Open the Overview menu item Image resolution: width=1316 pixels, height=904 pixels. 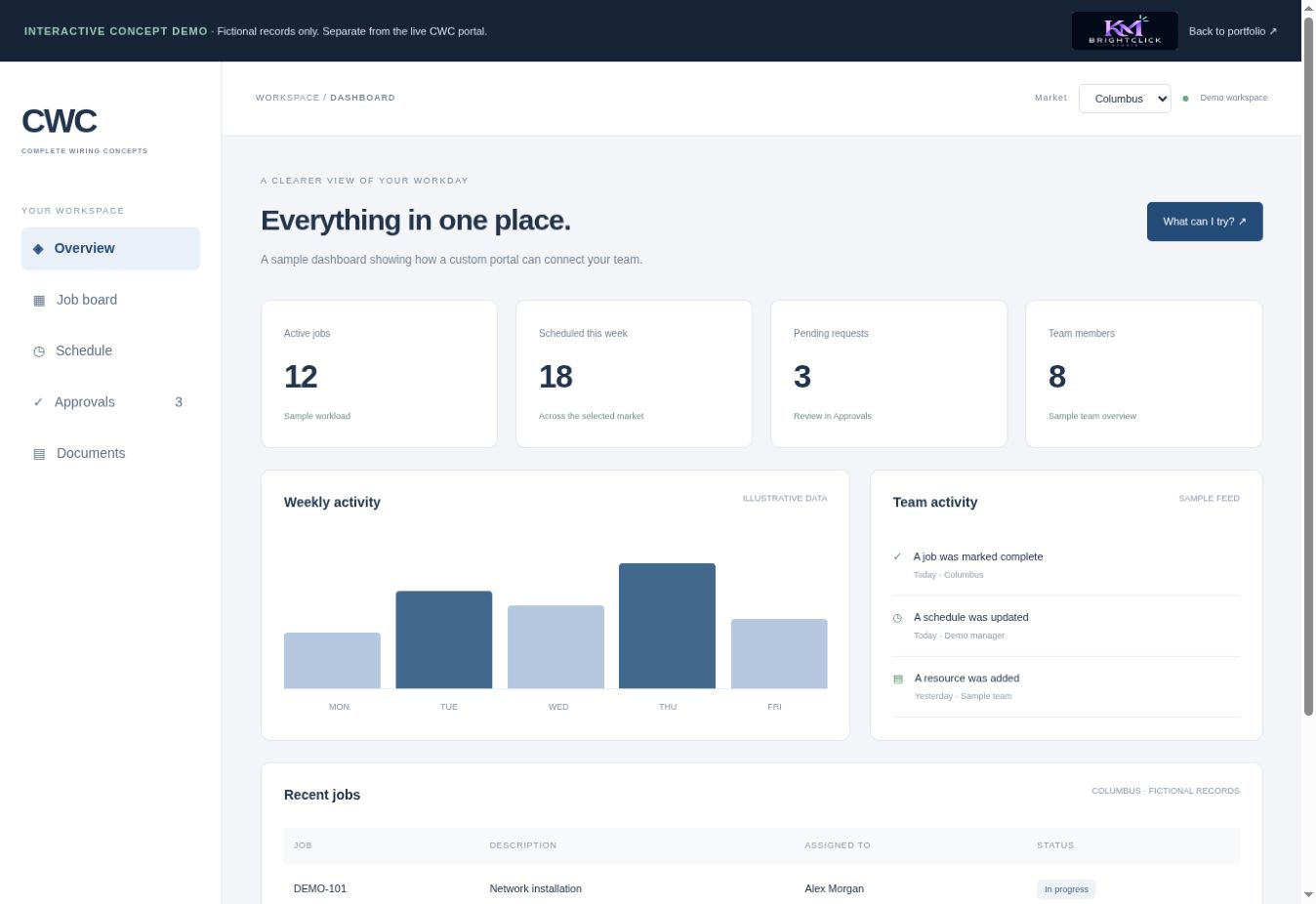point(110,249)
